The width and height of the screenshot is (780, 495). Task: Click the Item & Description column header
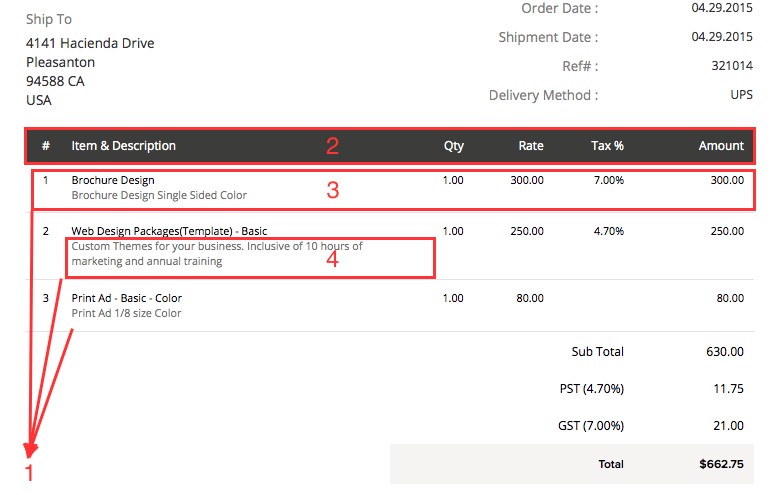coord(123,146)
